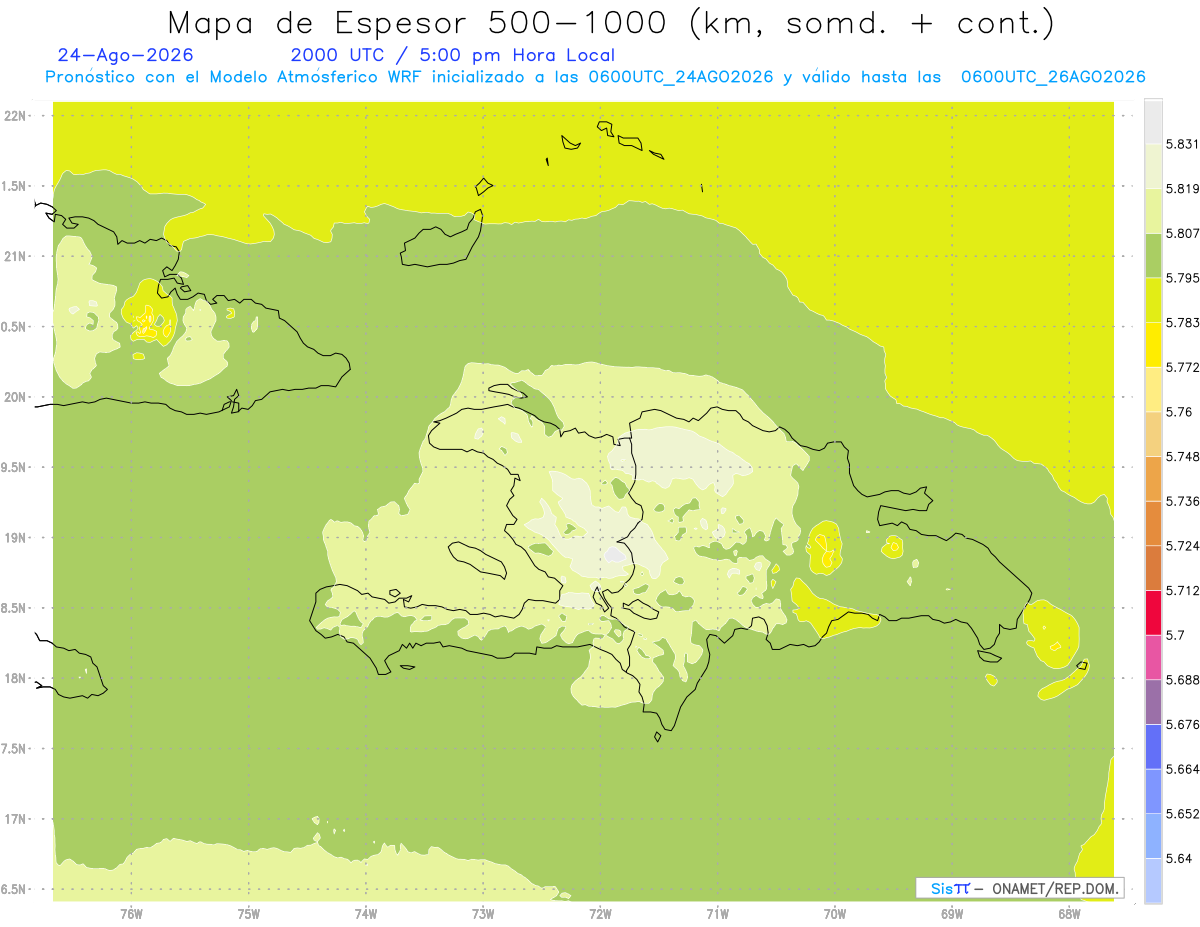Click the longitude label "72W"
Viewport: 1200px width, 927px height.
click(600, 913)
